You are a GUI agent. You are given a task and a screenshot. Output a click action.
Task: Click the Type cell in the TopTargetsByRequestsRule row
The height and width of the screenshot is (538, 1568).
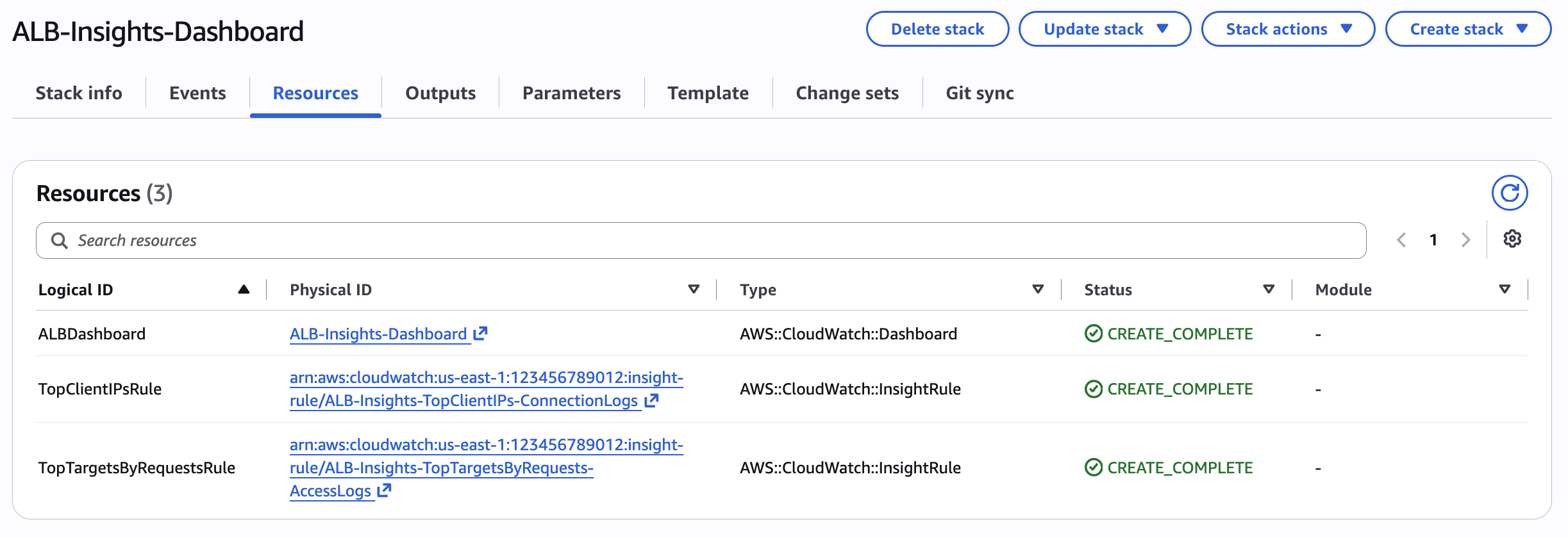850,468
